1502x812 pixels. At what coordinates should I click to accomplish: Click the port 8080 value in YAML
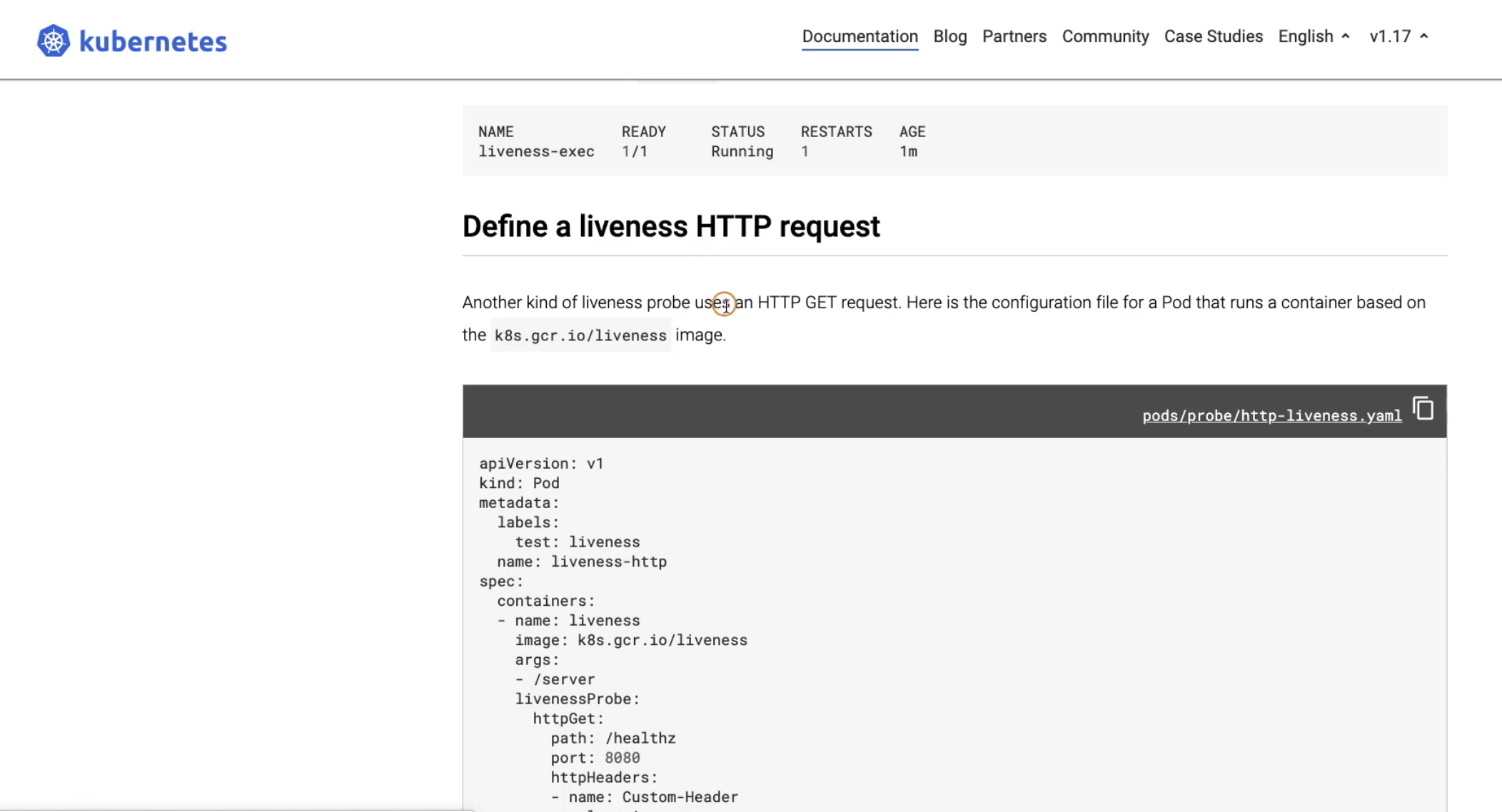point(622,758)
